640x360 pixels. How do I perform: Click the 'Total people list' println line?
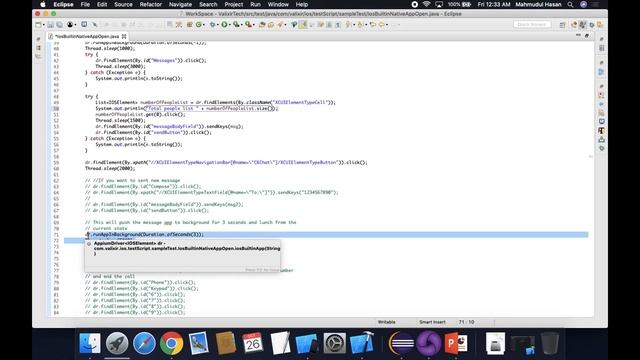187,109
